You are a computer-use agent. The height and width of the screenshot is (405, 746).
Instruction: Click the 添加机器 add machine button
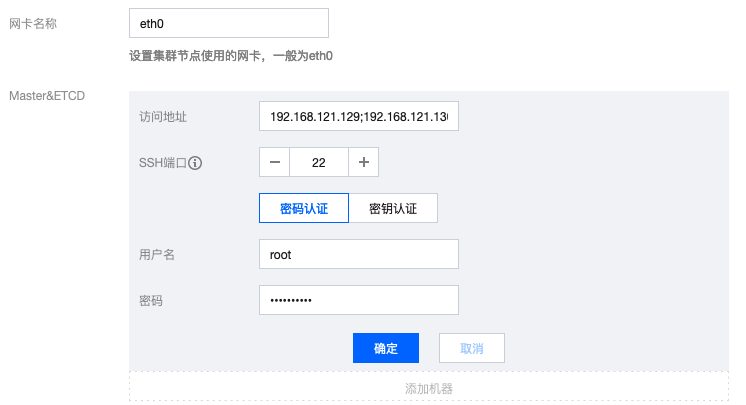429,387
